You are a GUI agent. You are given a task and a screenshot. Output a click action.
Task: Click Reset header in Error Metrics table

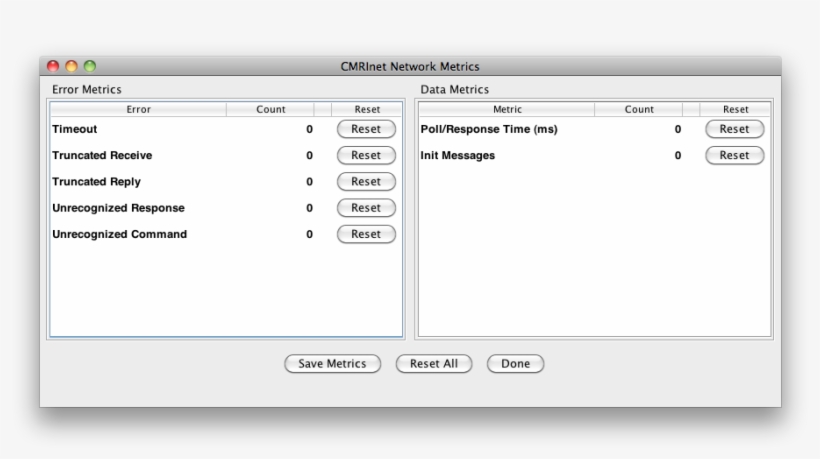[367, 109]
